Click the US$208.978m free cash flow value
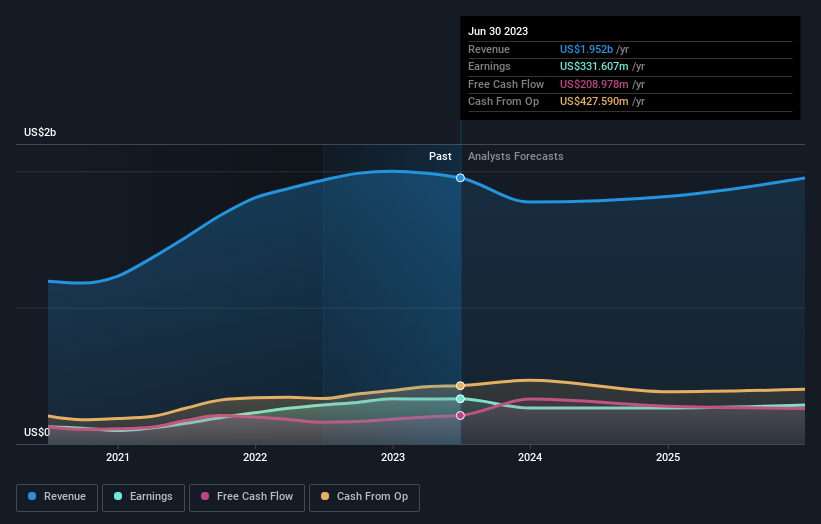 [594, 84]
